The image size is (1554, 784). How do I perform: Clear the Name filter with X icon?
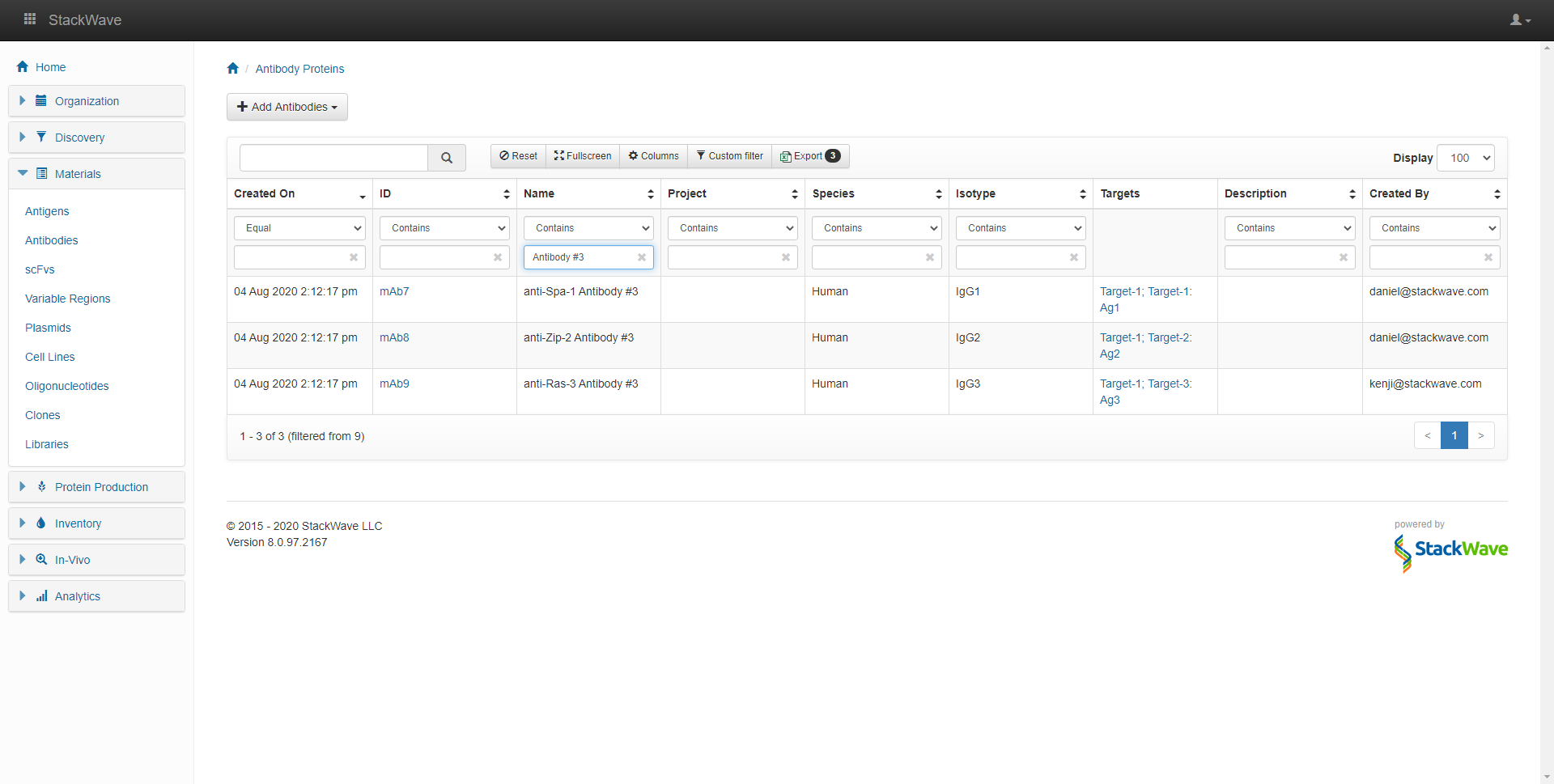[x=642, y=257]
